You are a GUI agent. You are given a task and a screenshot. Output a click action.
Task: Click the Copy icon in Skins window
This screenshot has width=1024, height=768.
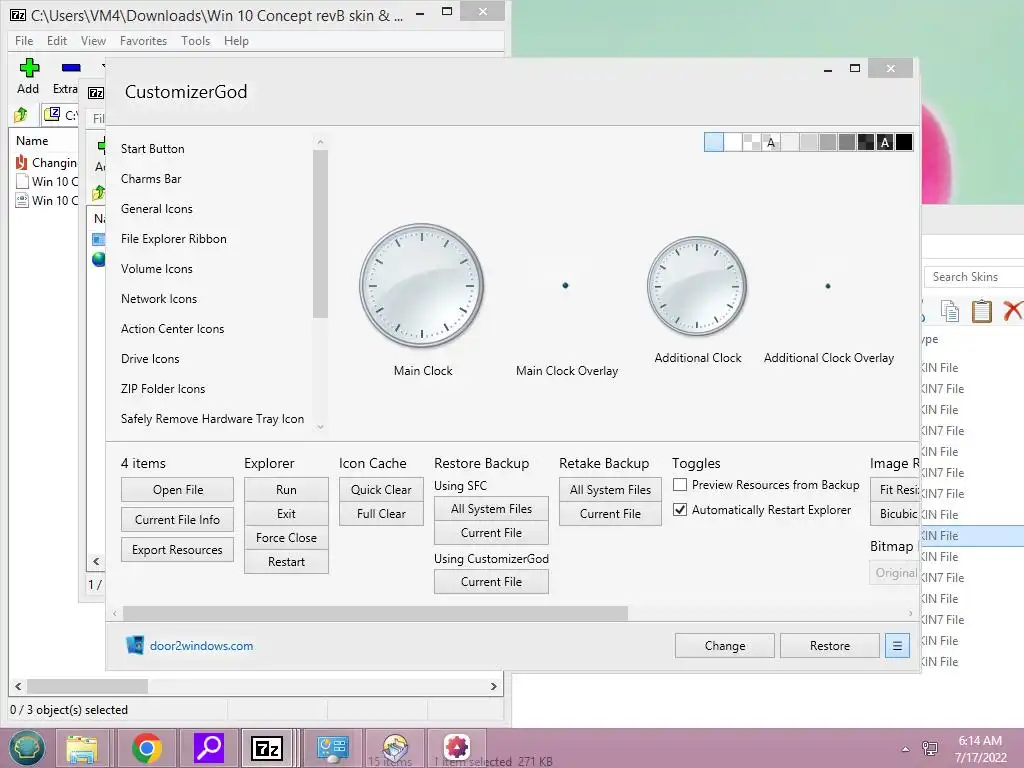(x=950, y=311)
